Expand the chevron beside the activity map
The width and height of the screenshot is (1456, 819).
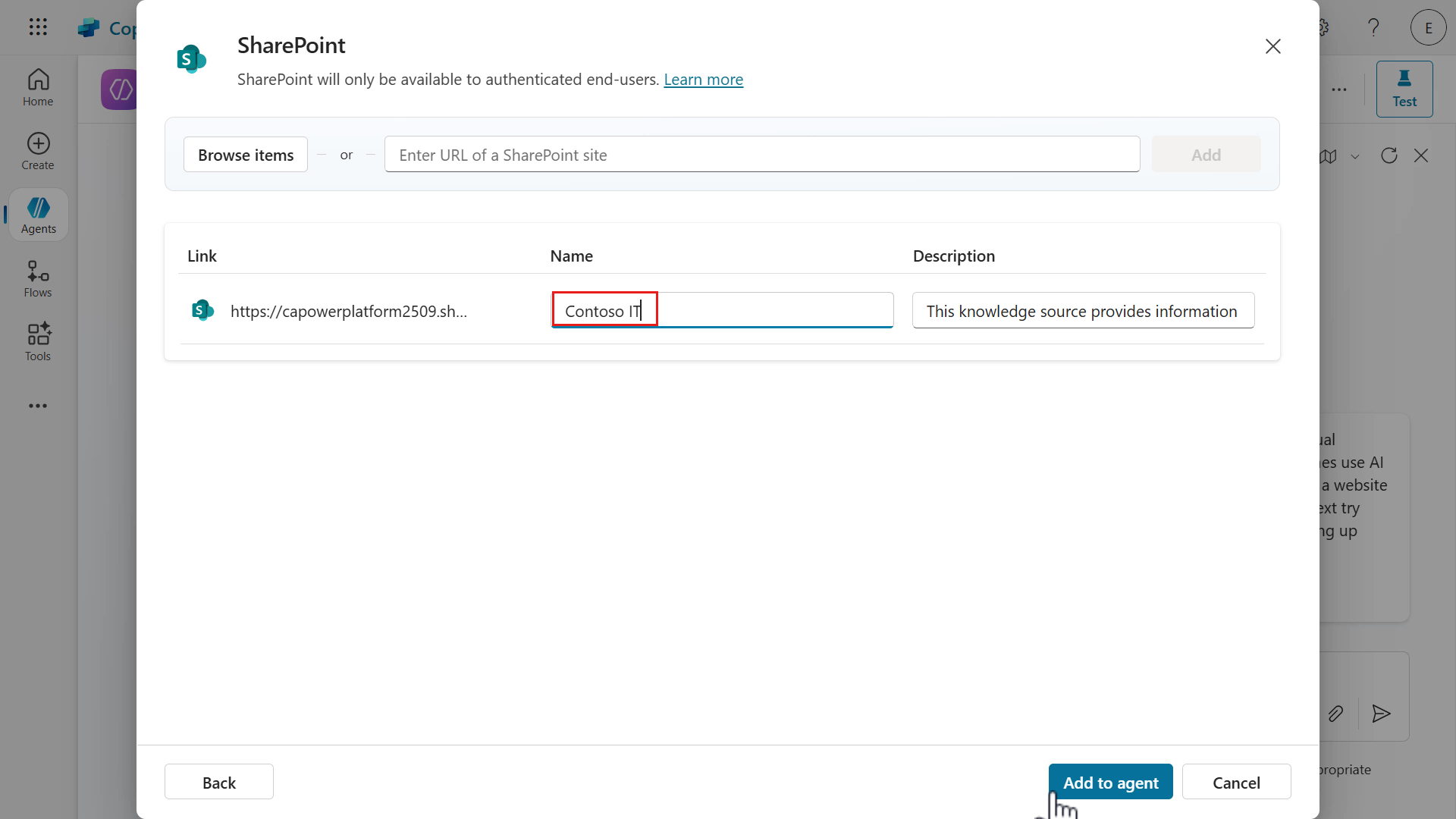tap(1357, 156)
